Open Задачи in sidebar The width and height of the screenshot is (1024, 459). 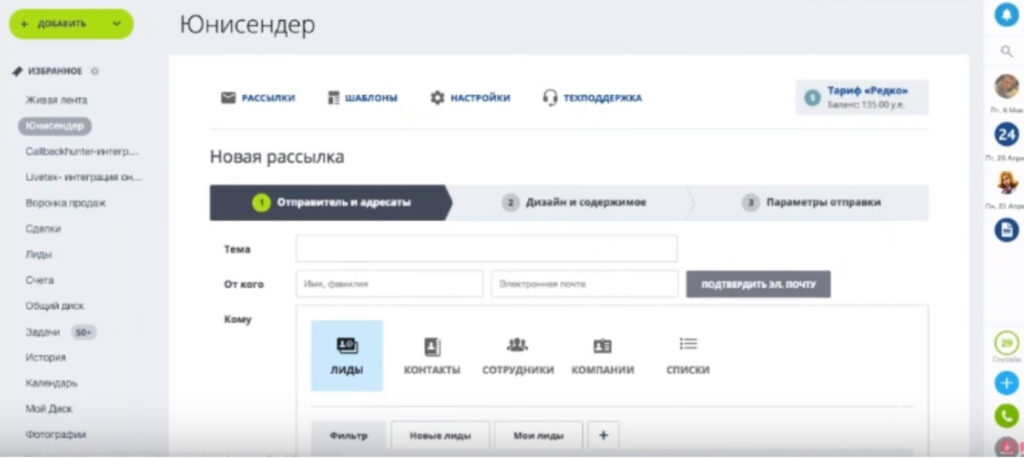42,332
